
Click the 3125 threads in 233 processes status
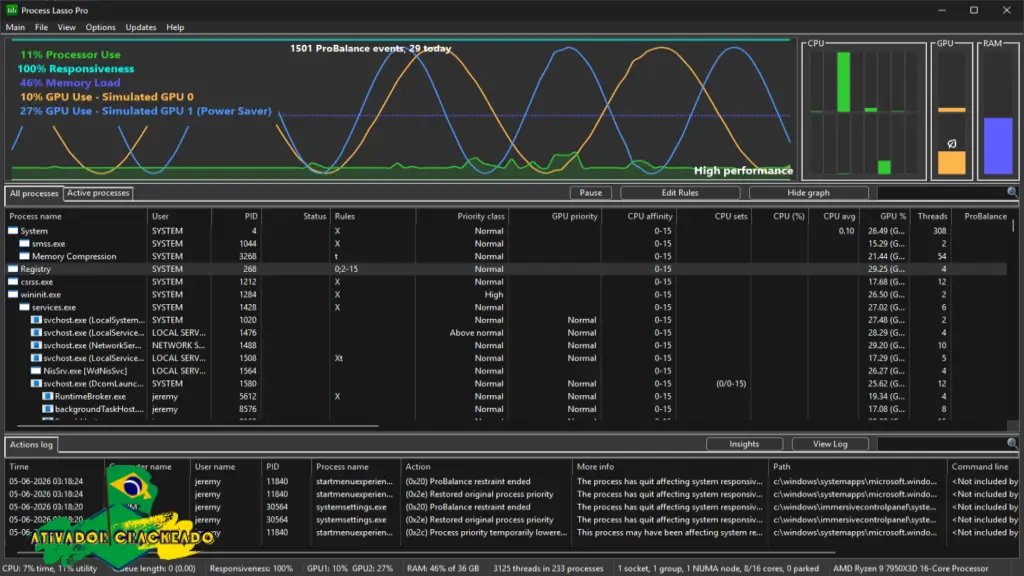point(548,568)
